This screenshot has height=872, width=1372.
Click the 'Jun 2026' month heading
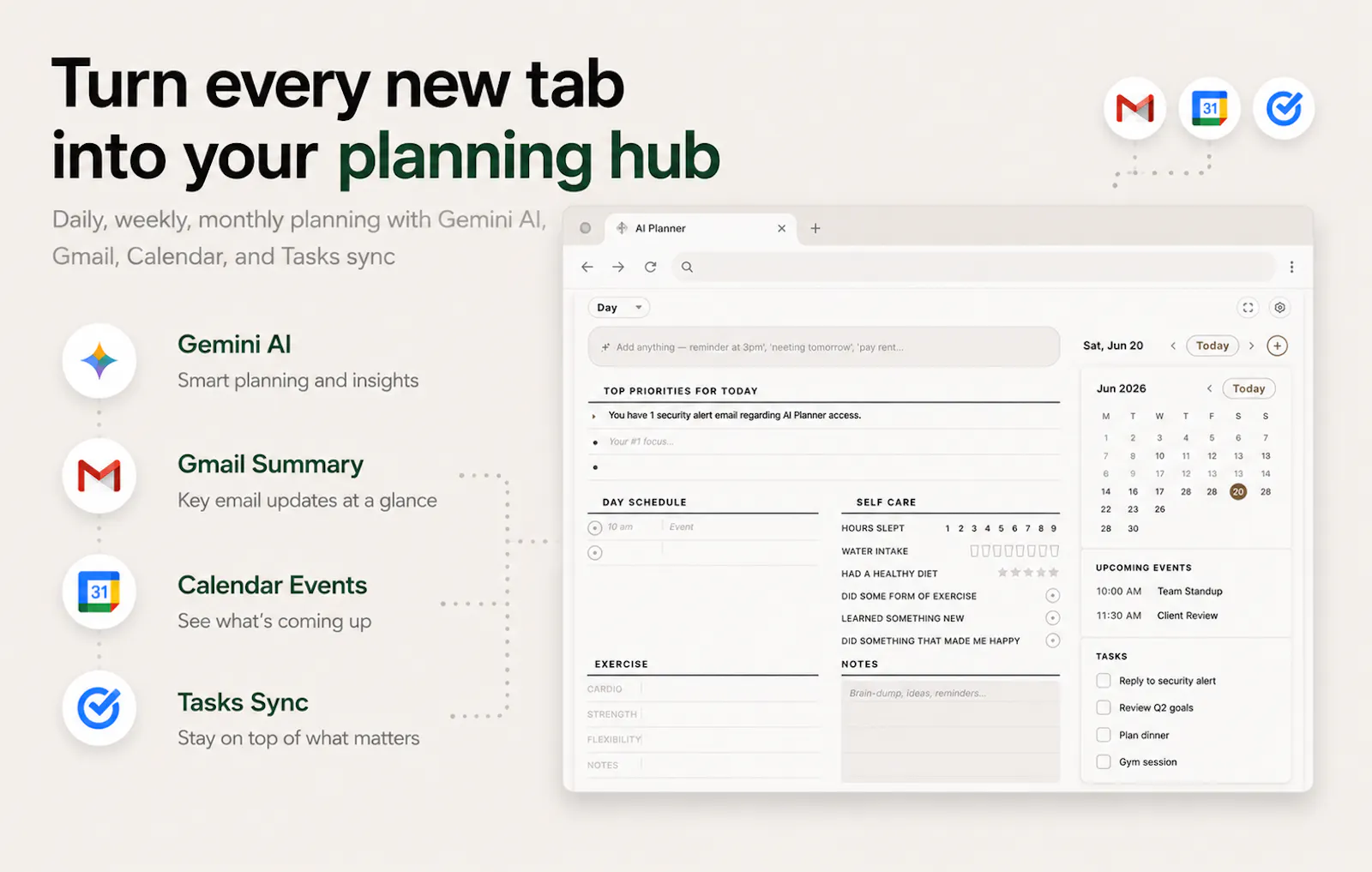pyautogui.click(x=1122, y=388)
